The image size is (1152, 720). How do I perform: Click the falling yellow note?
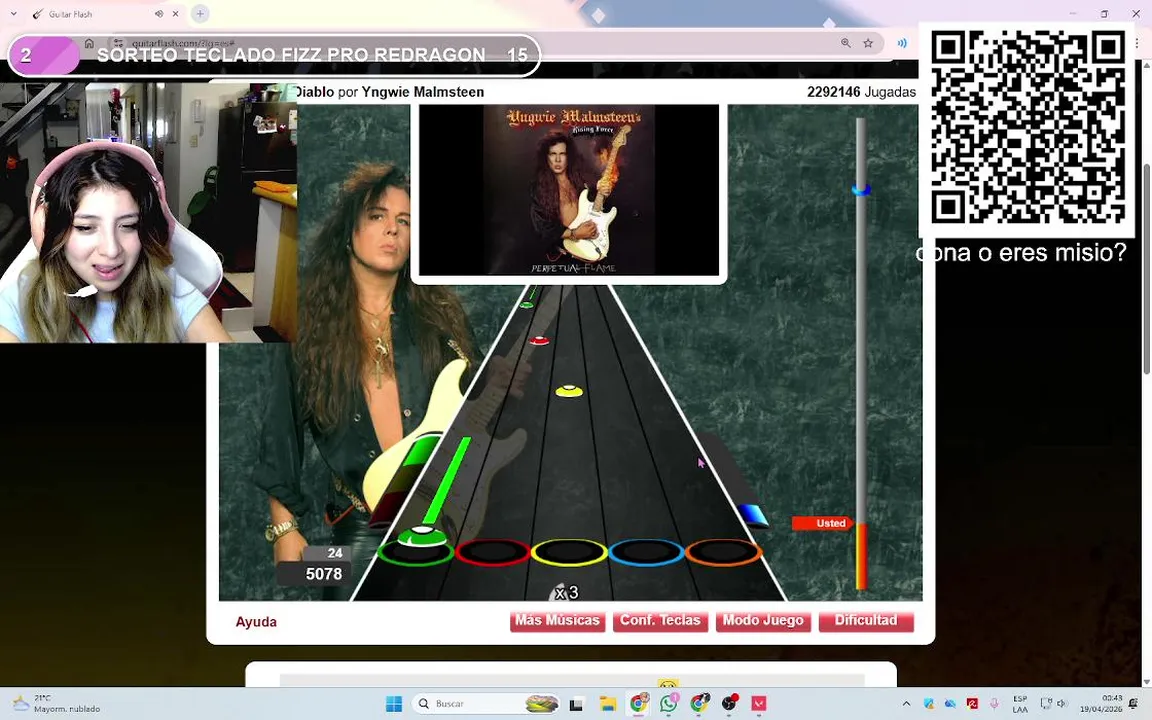tap(569, 391)
